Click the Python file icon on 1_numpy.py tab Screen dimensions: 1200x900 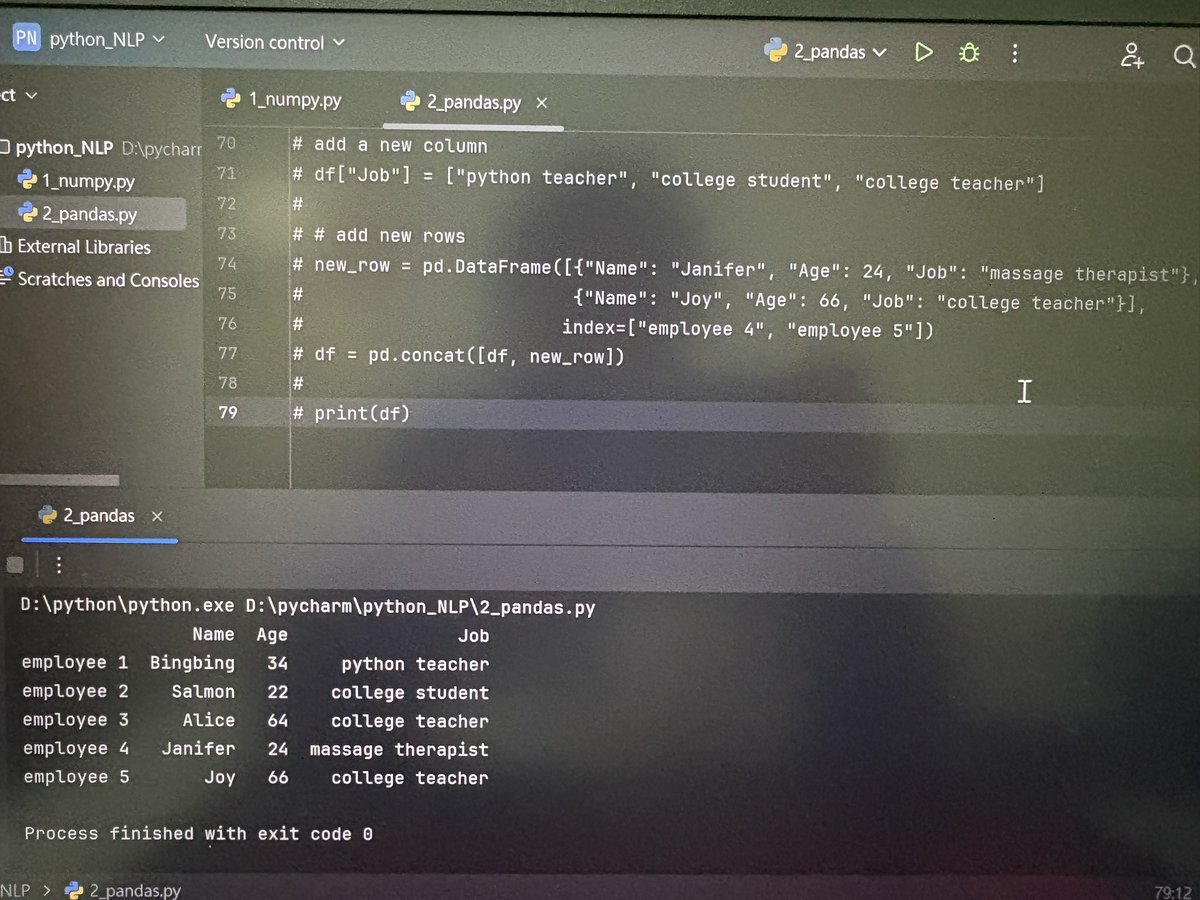click(231, 98)
